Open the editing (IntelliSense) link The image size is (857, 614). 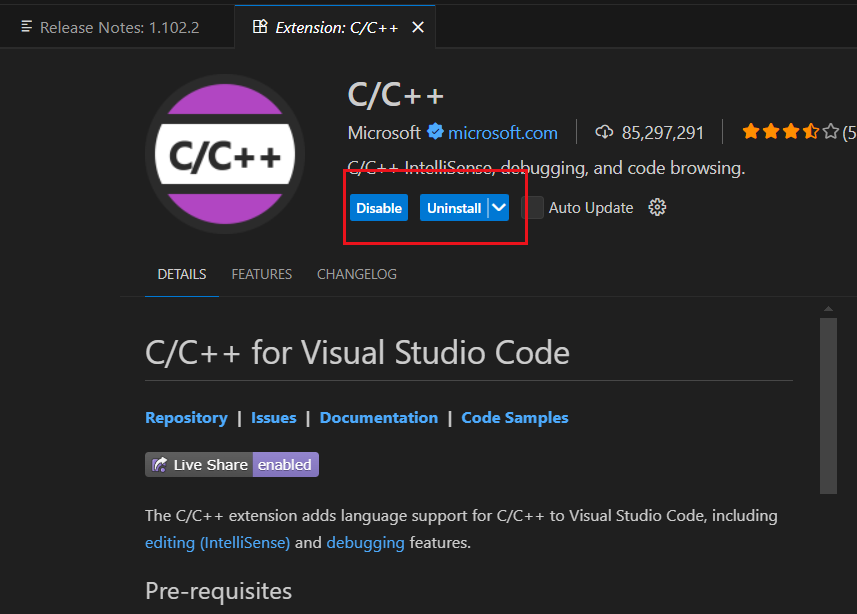(218, 543)
